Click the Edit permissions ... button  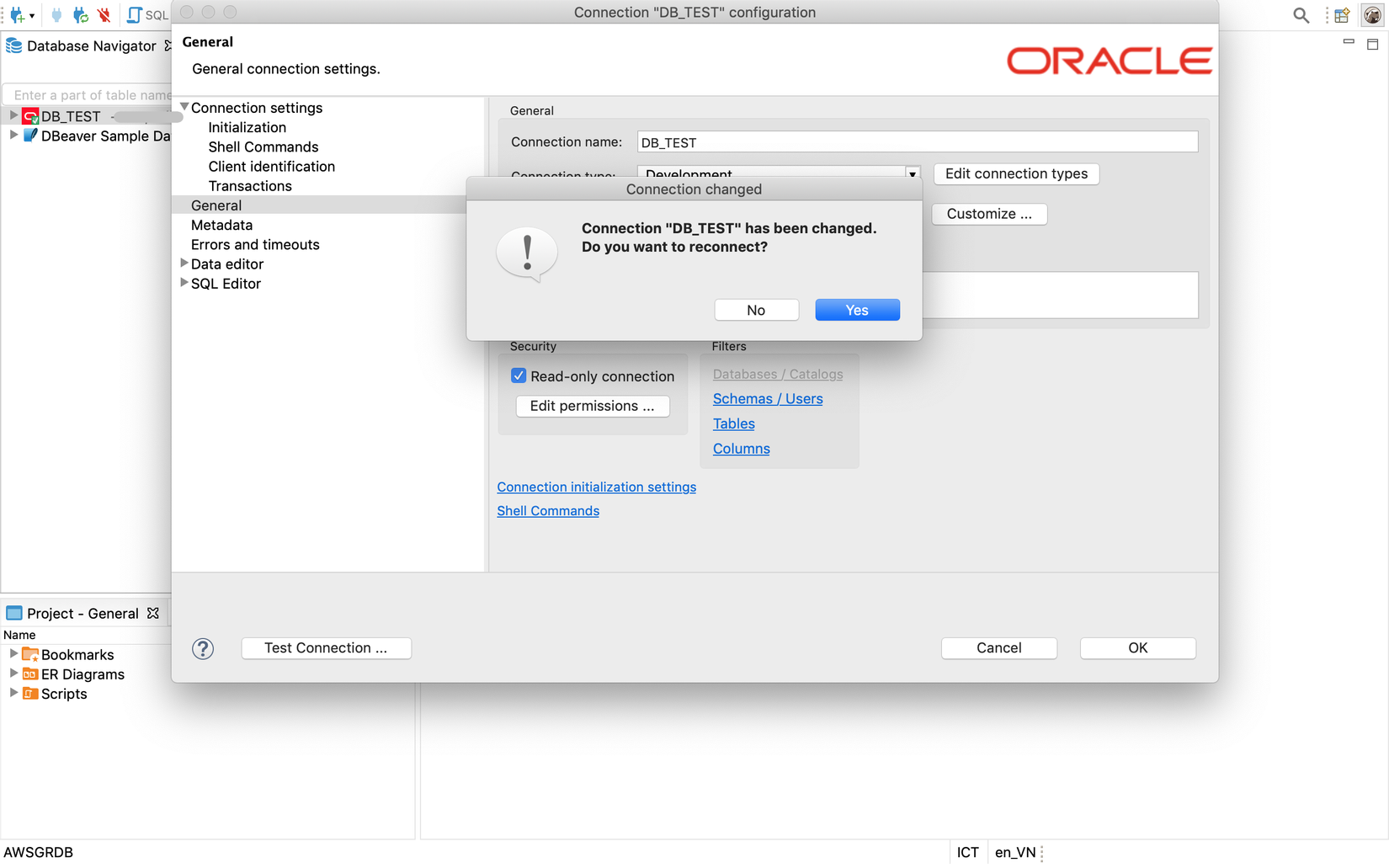pyautogui.click(x=592, y=406)
